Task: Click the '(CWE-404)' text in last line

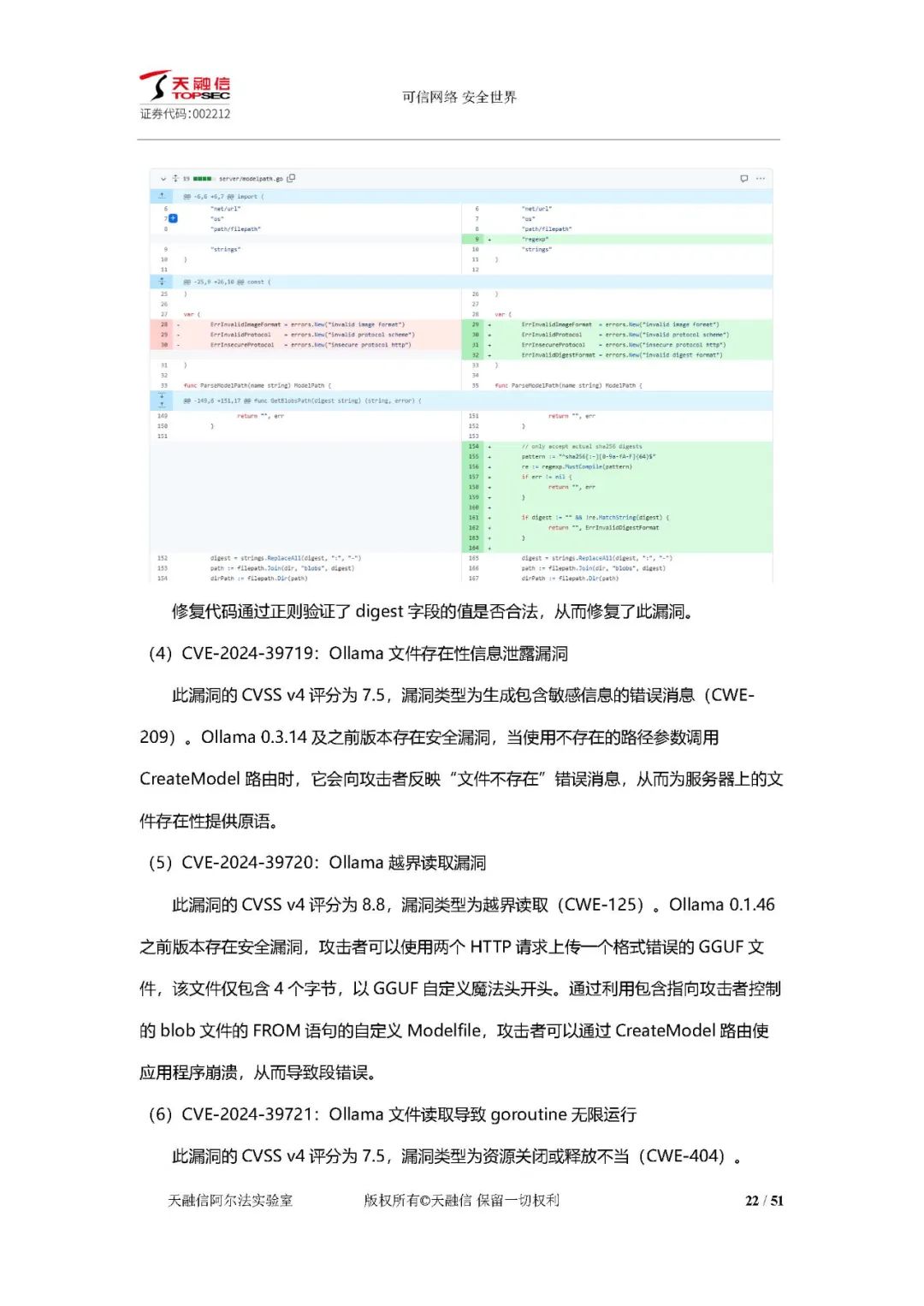Action: coord(685,1156)
